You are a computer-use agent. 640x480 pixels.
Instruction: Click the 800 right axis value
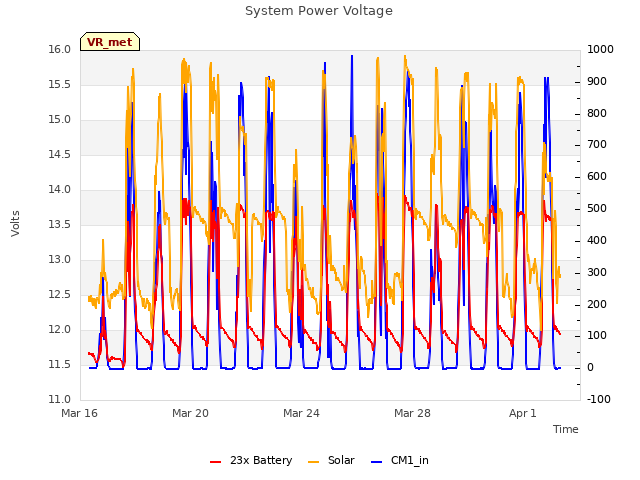coord(597,113)
